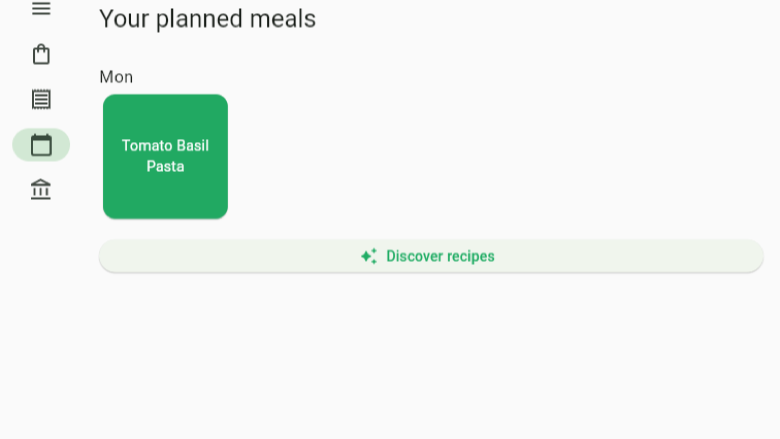Click the word Discover in green text
The image size is (780, 439).
click(411, 256)
